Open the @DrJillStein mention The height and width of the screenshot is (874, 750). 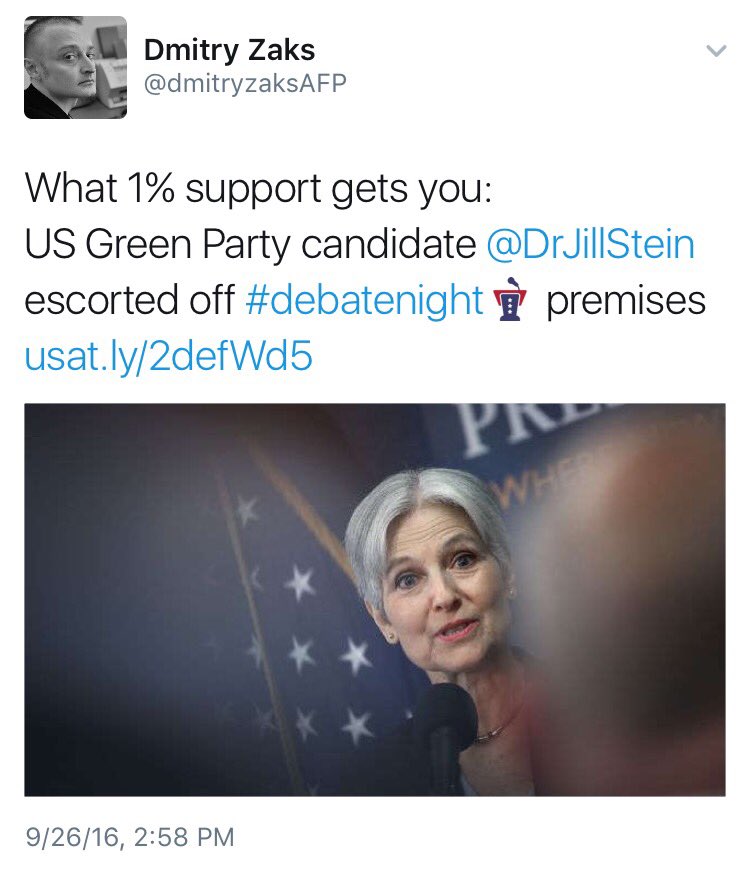[590, 244]
